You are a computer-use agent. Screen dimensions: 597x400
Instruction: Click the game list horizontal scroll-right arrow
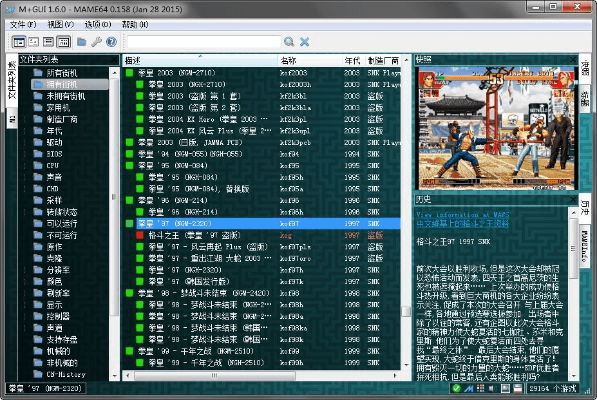point(395,376)
